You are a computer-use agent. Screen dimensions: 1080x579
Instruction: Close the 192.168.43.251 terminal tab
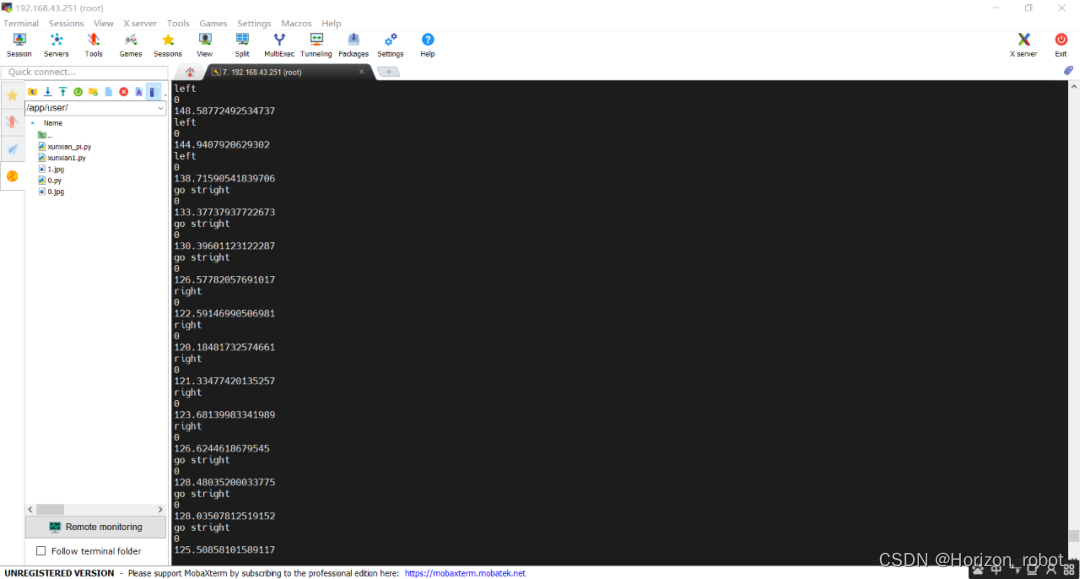pyautogui.click(x=362, y=72)
